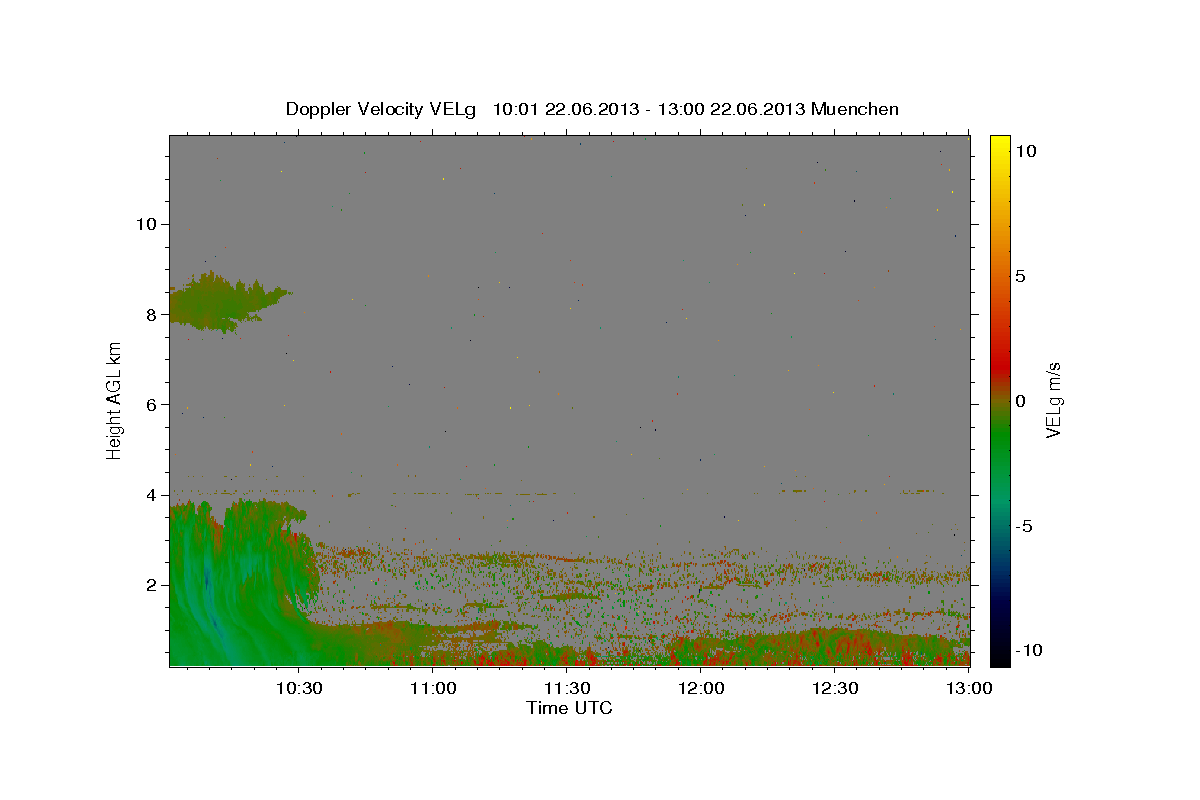This screenshot has height=800, width=1200.
Task: Click the height tick label 2
Action: pos(151,585)
